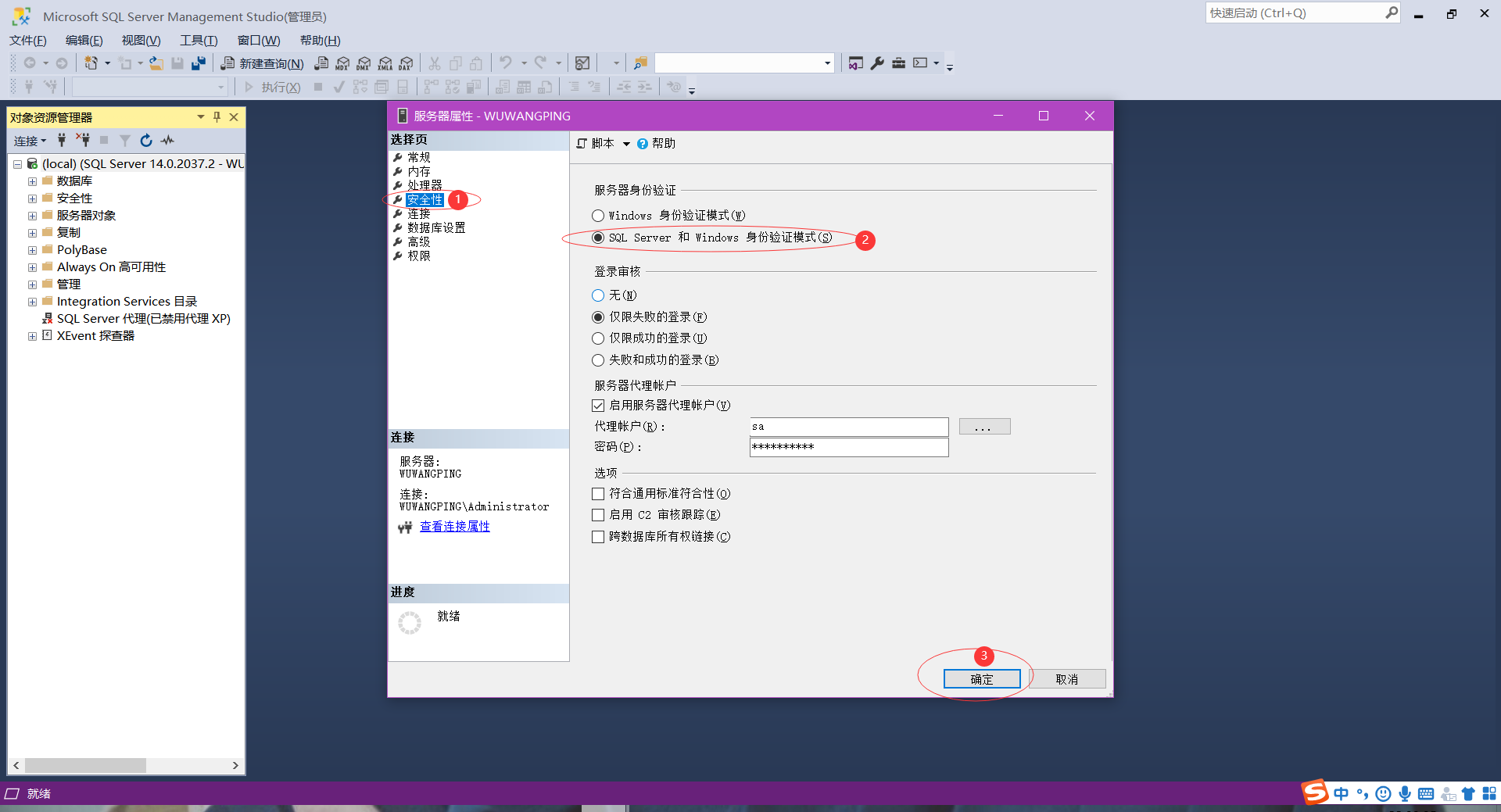Click the 帮助 help icon in dialog
This screenshot has height=812, width=1501.
point(643,144)
